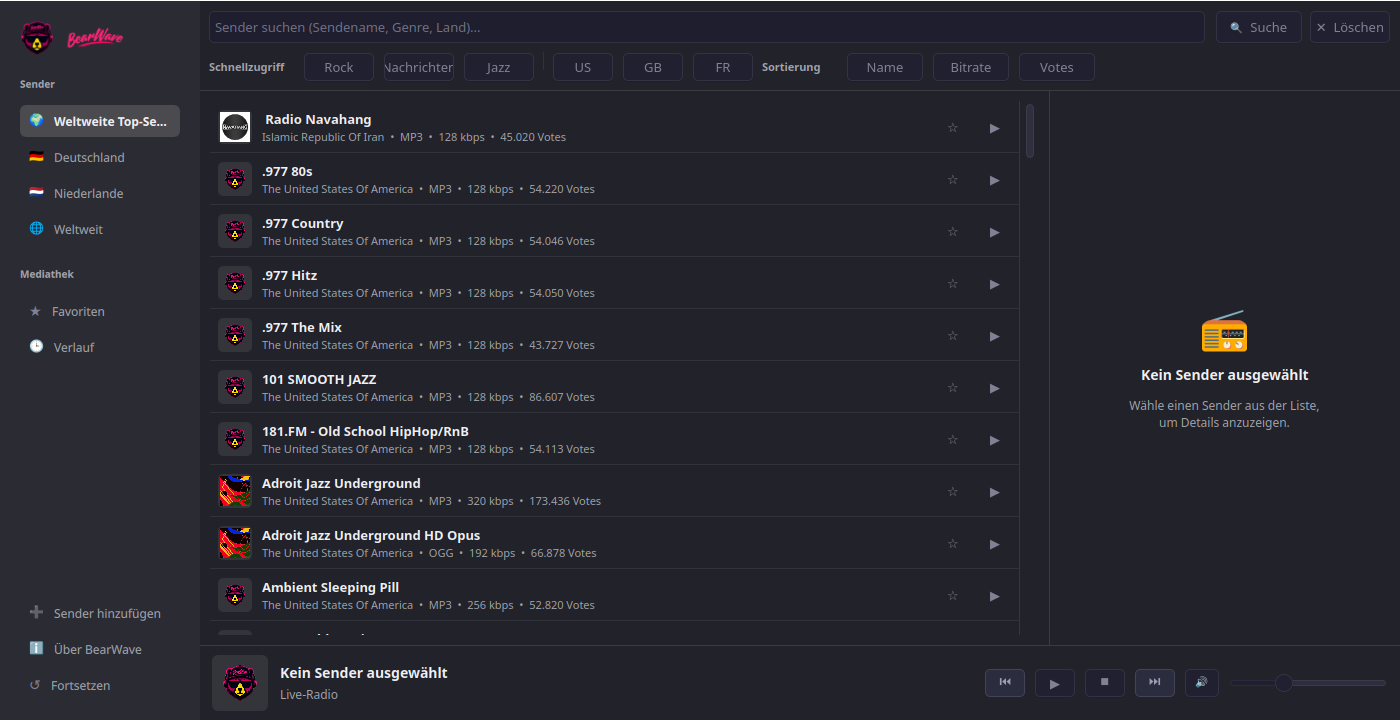Apply Nachrichten quick filter

point(419,67)
